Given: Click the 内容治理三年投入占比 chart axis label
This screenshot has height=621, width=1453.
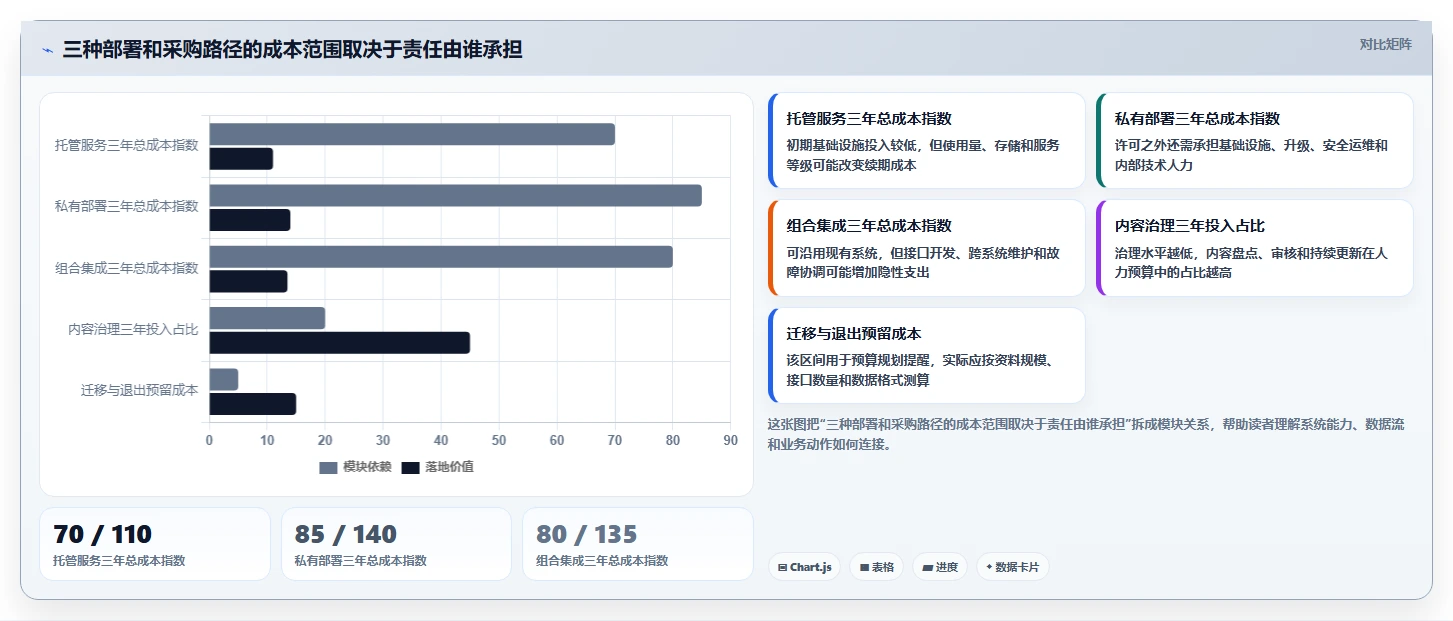Looking at the screenshot, I should [x=133, y=329].
